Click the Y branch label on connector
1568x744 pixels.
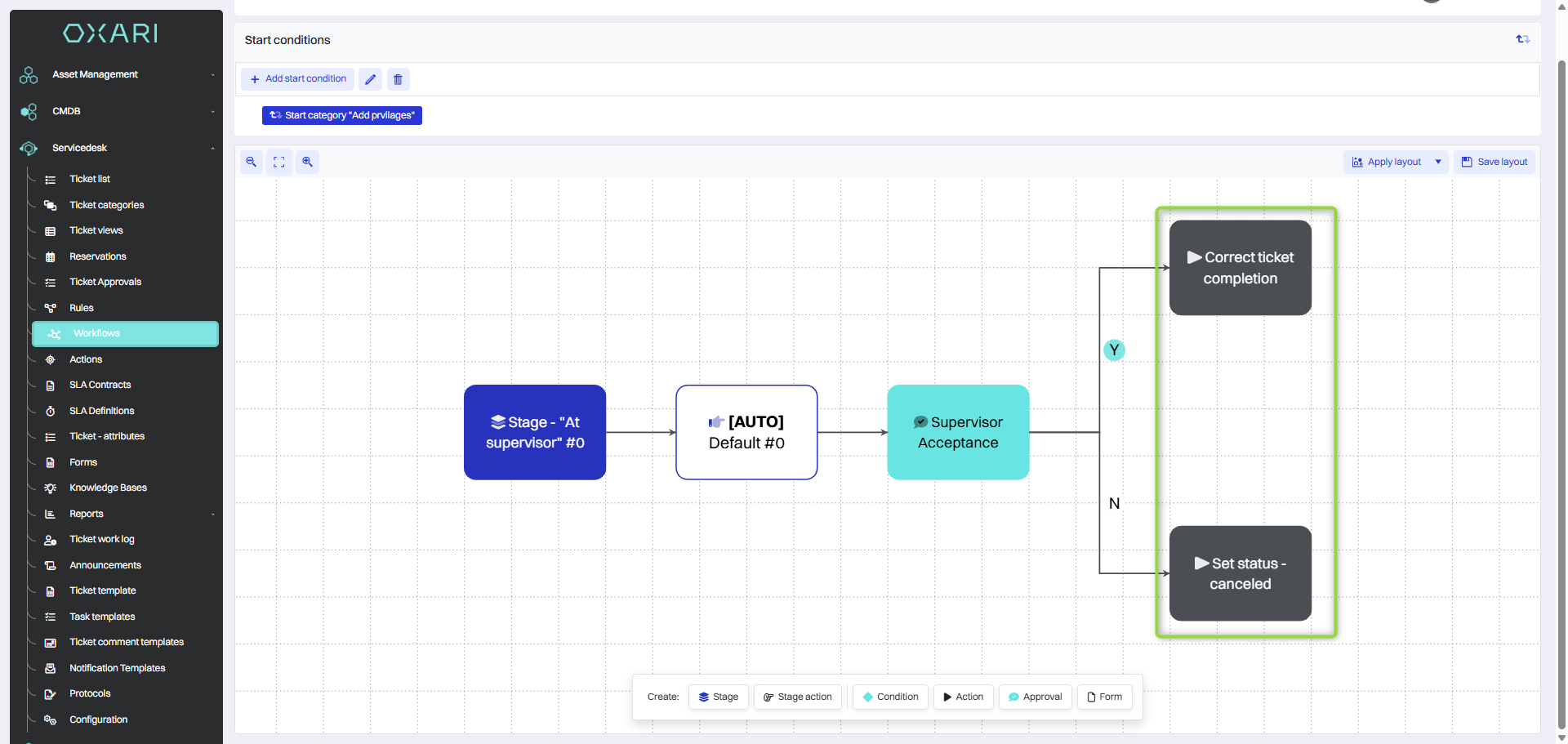click(x=1114, y=350)
